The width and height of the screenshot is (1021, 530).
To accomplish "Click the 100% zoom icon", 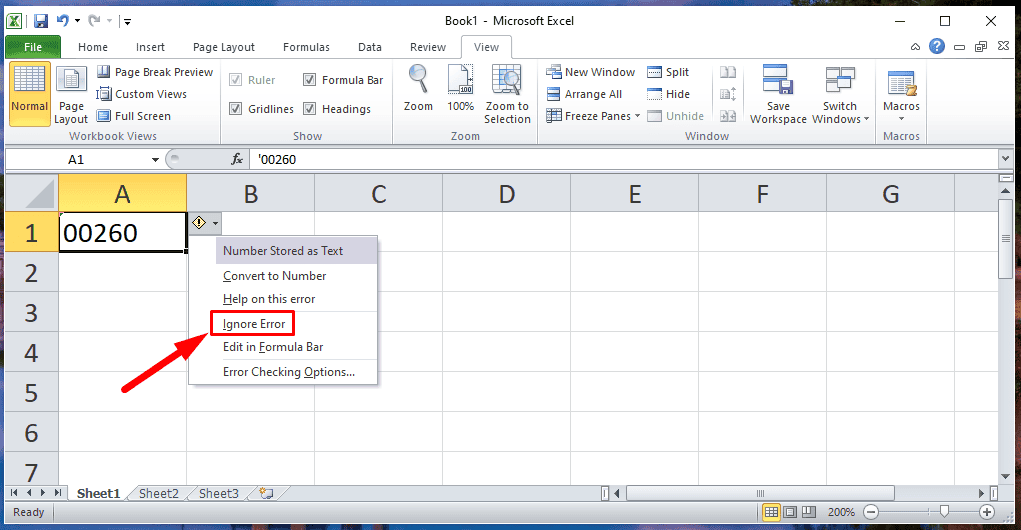I will (x=460, y=81).
